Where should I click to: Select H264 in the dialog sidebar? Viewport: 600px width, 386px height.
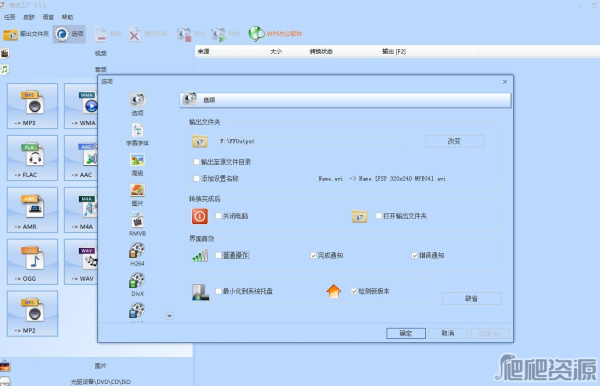point(137,254)
